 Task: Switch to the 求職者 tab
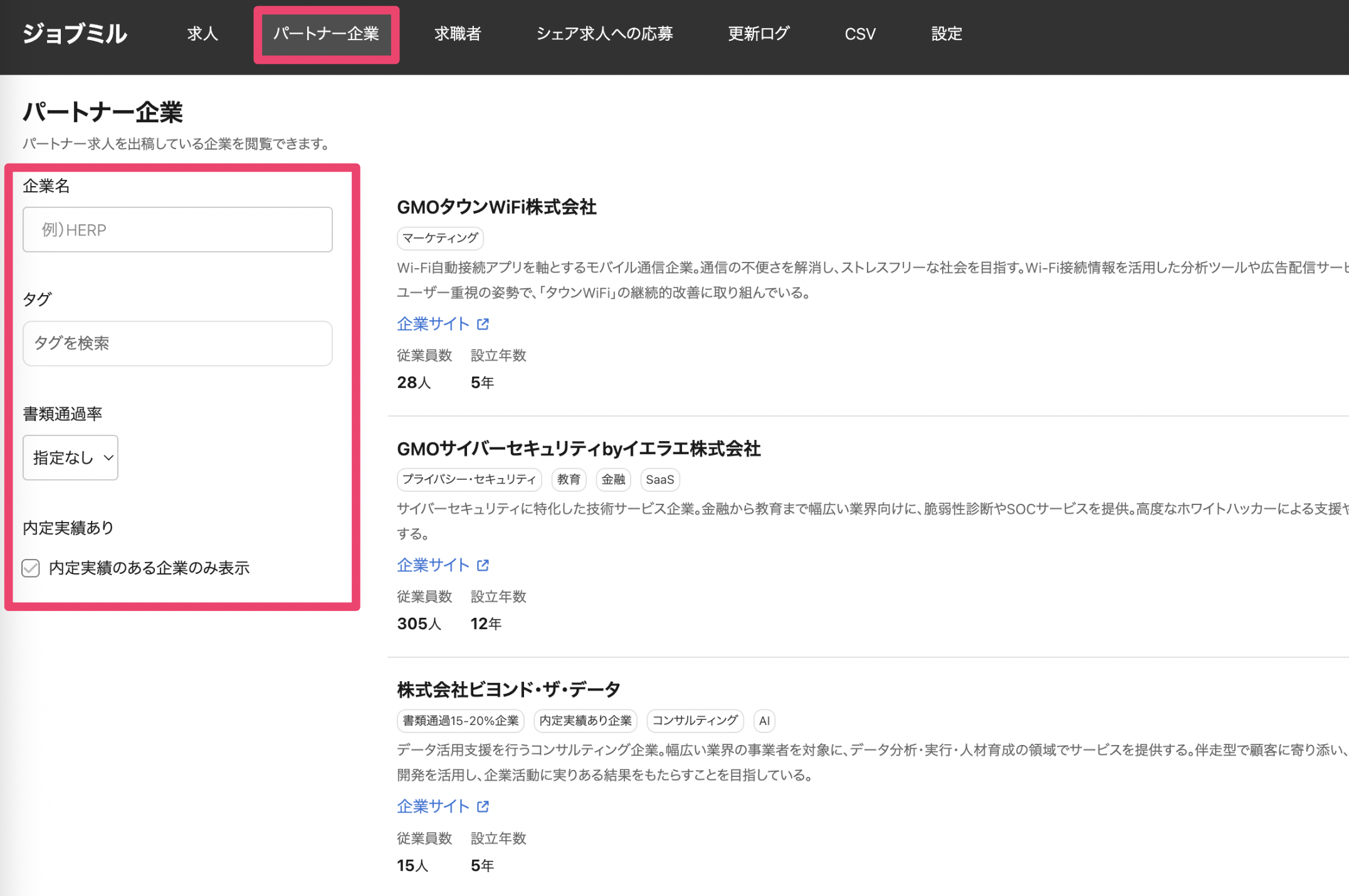(x=458, y=34)
